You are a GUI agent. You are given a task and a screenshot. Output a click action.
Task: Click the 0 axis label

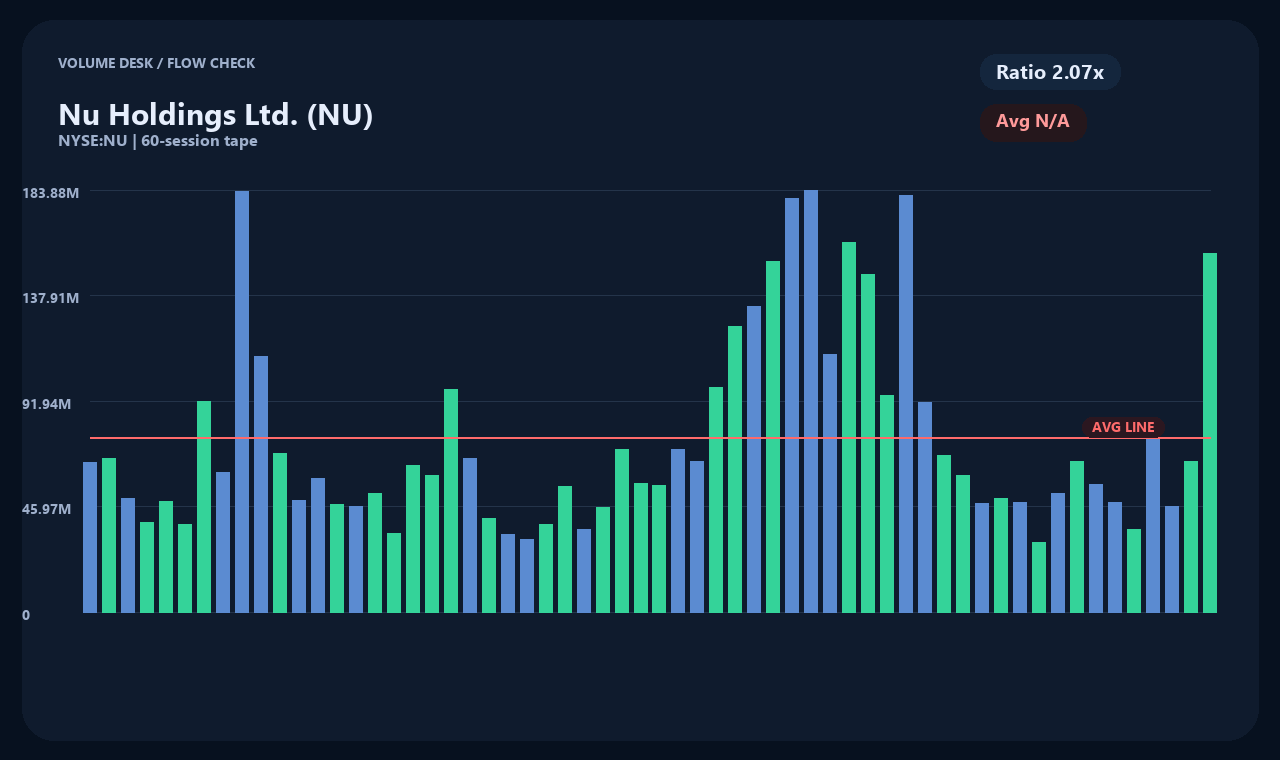click(26, 615)
